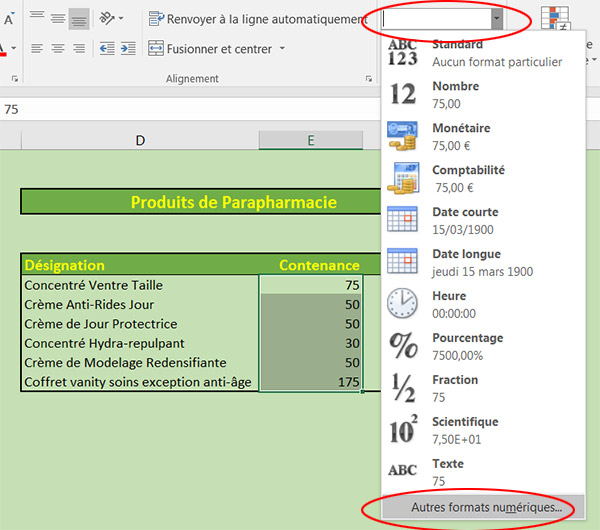
Task: Center text horizontally icon
Action: 58,49
